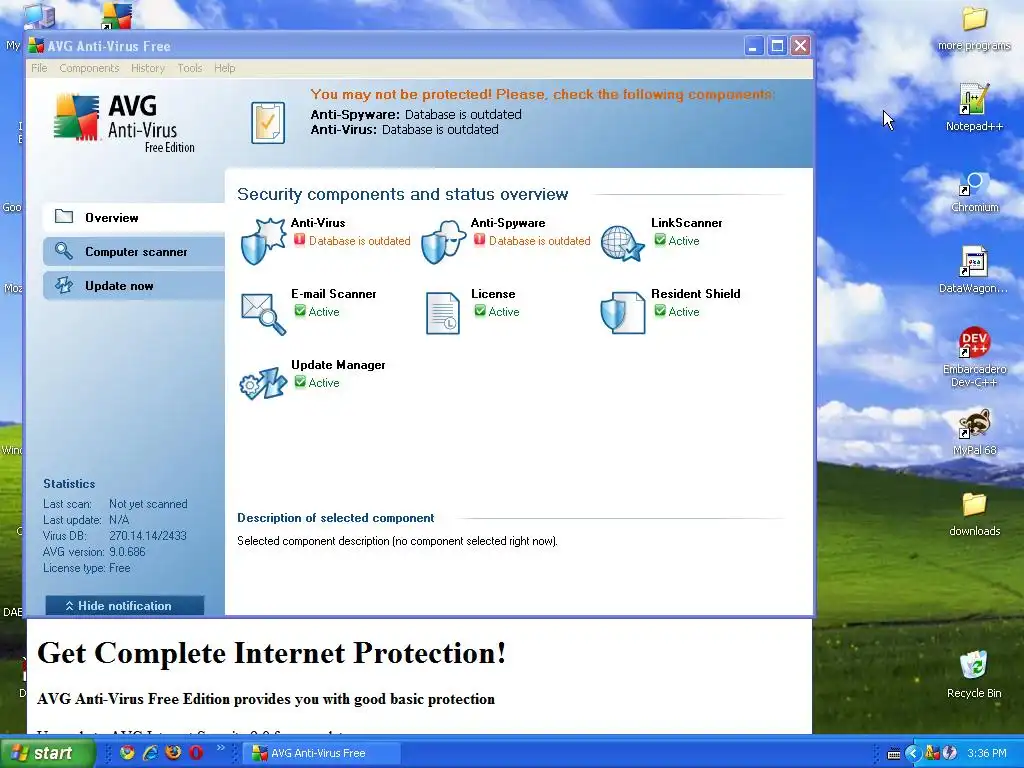Viewport: 1024px width, 768px height.
Task: Open the DataWagon desktop shortcut
Action: (x=973, y=270)
